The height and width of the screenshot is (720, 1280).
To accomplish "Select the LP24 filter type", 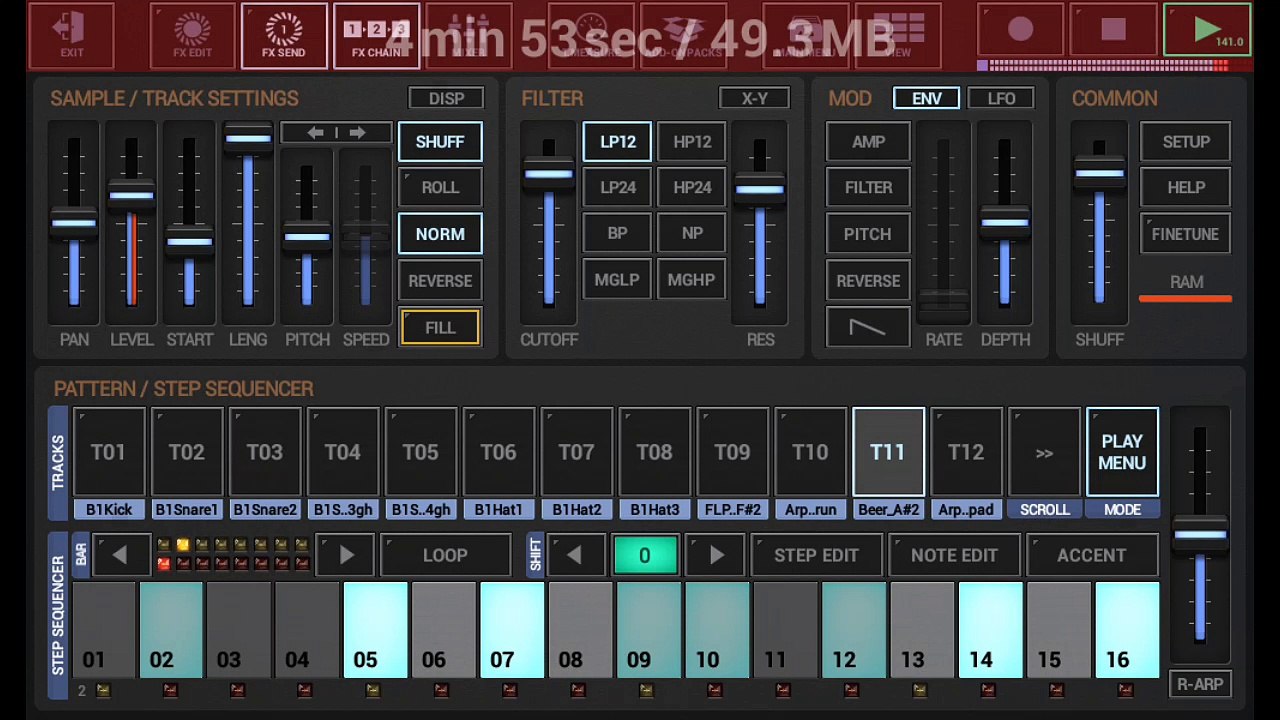I will (617, 188).
